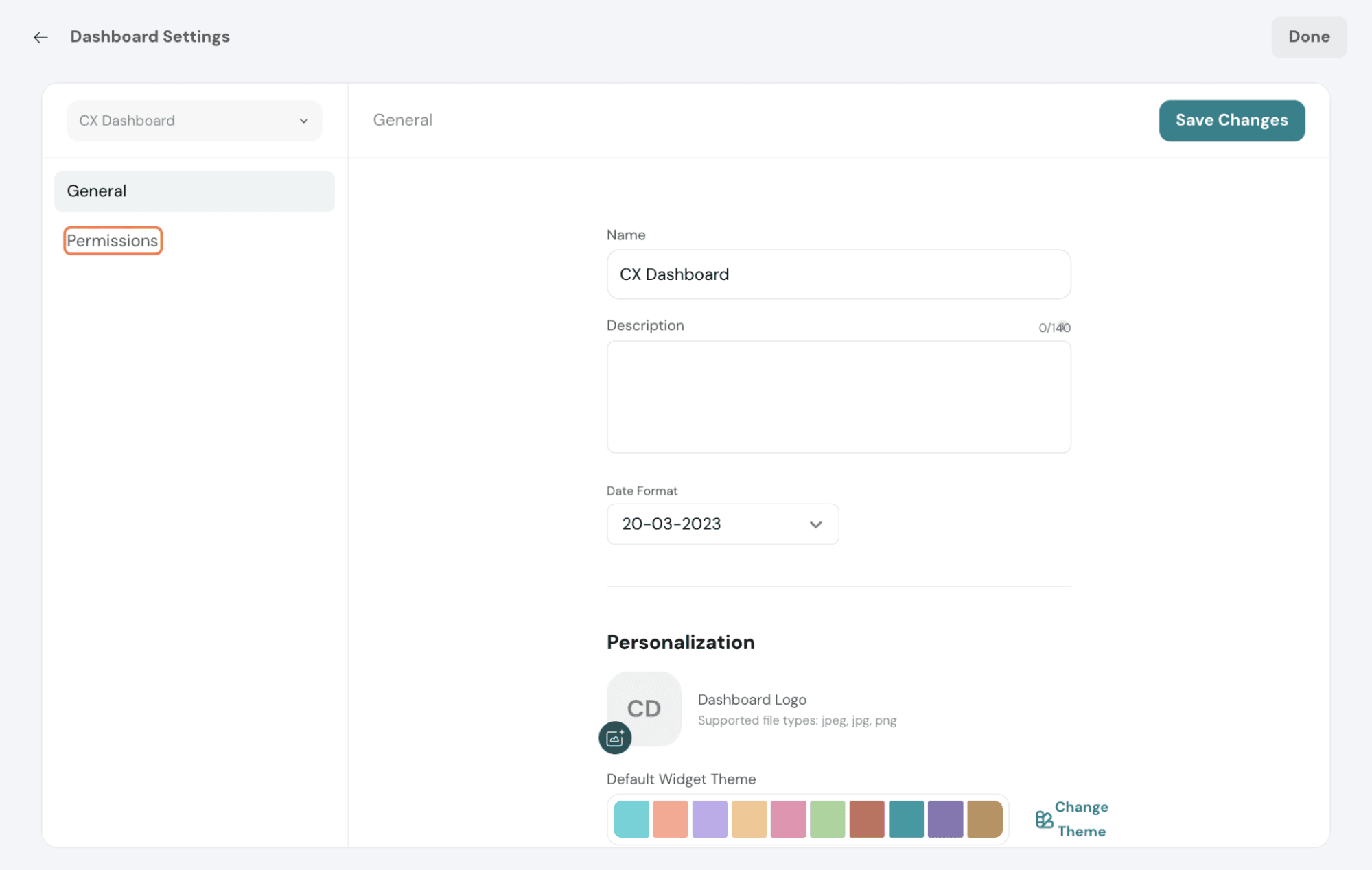Expand the Date Format dropdown
The image size is (1372, 870).
point(722,524)
